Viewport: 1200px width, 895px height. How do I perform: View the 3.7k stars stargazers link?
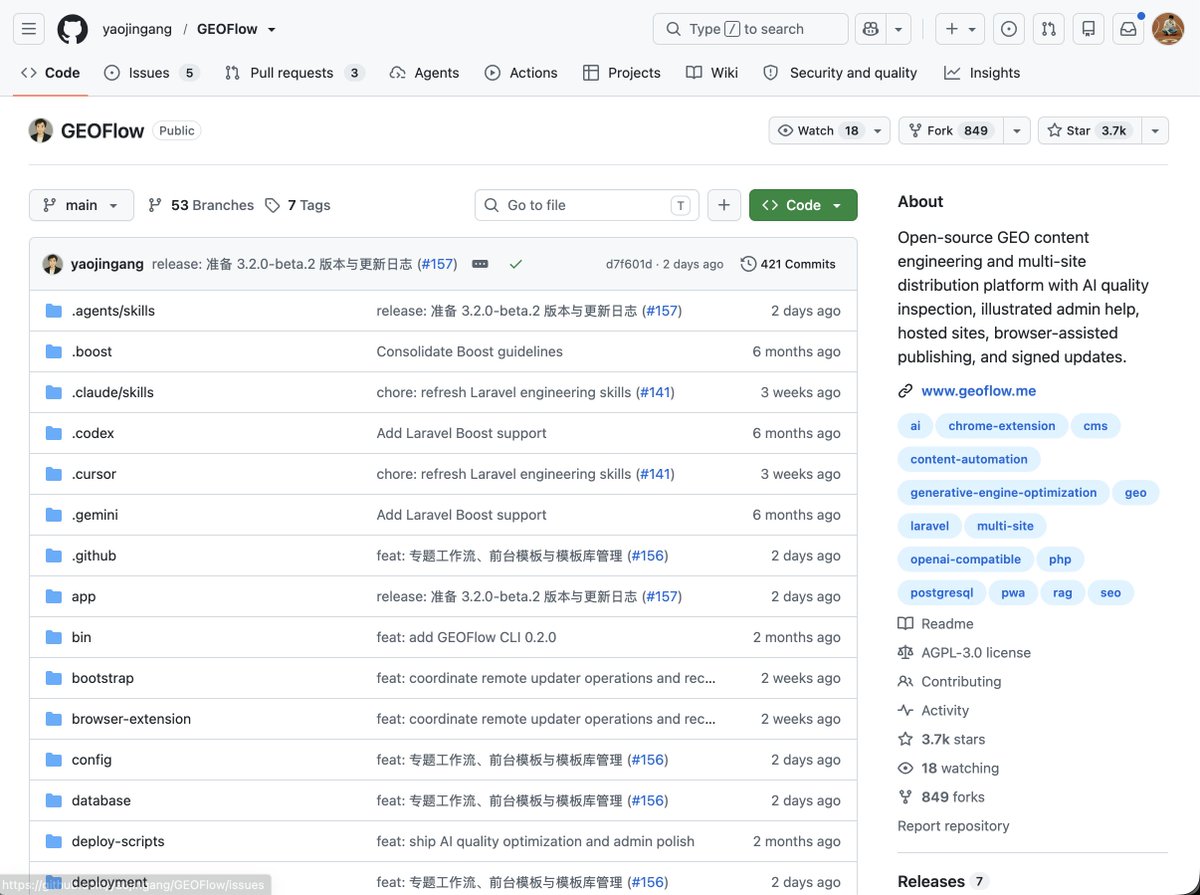pos(953,740)
